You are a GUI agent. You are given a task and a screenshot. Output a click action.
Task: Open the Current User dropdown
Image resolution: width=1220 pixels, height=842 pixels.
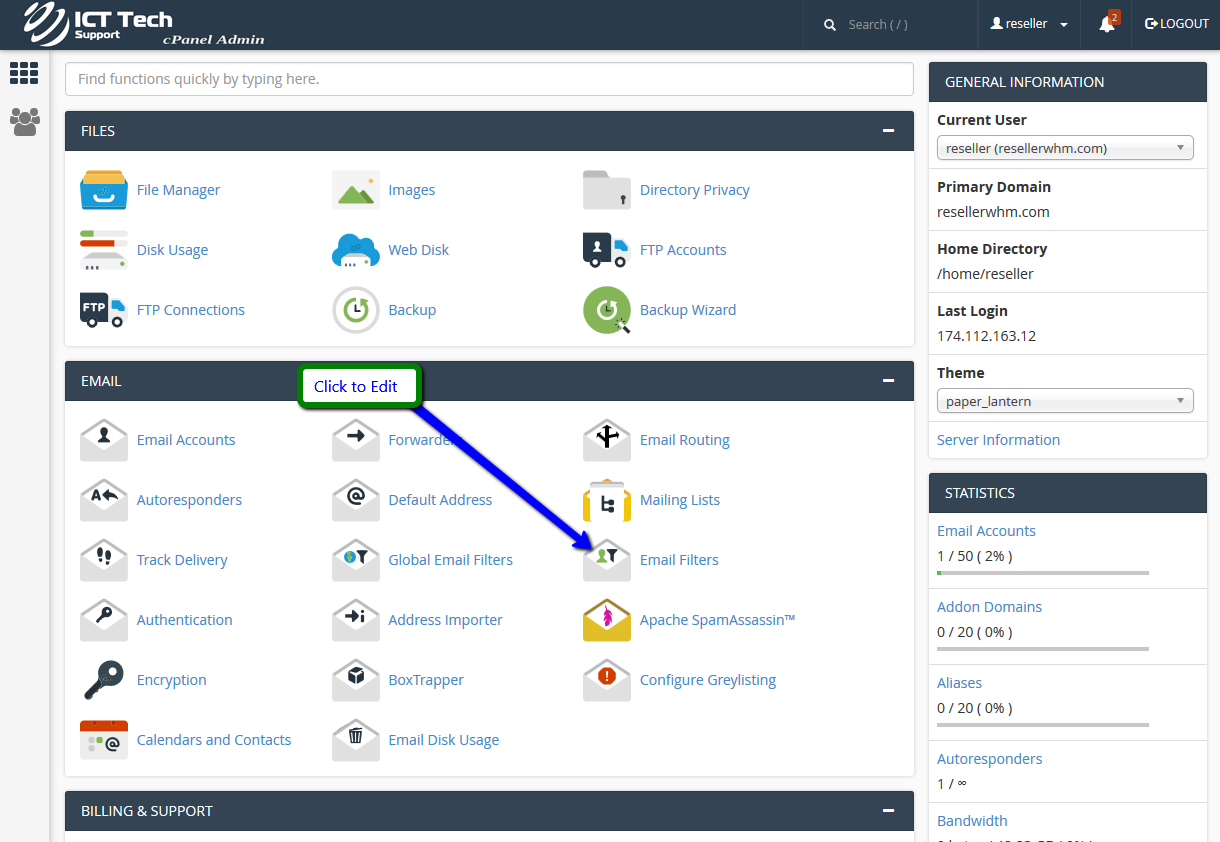pyautogui.click(x=1065, y=148)
